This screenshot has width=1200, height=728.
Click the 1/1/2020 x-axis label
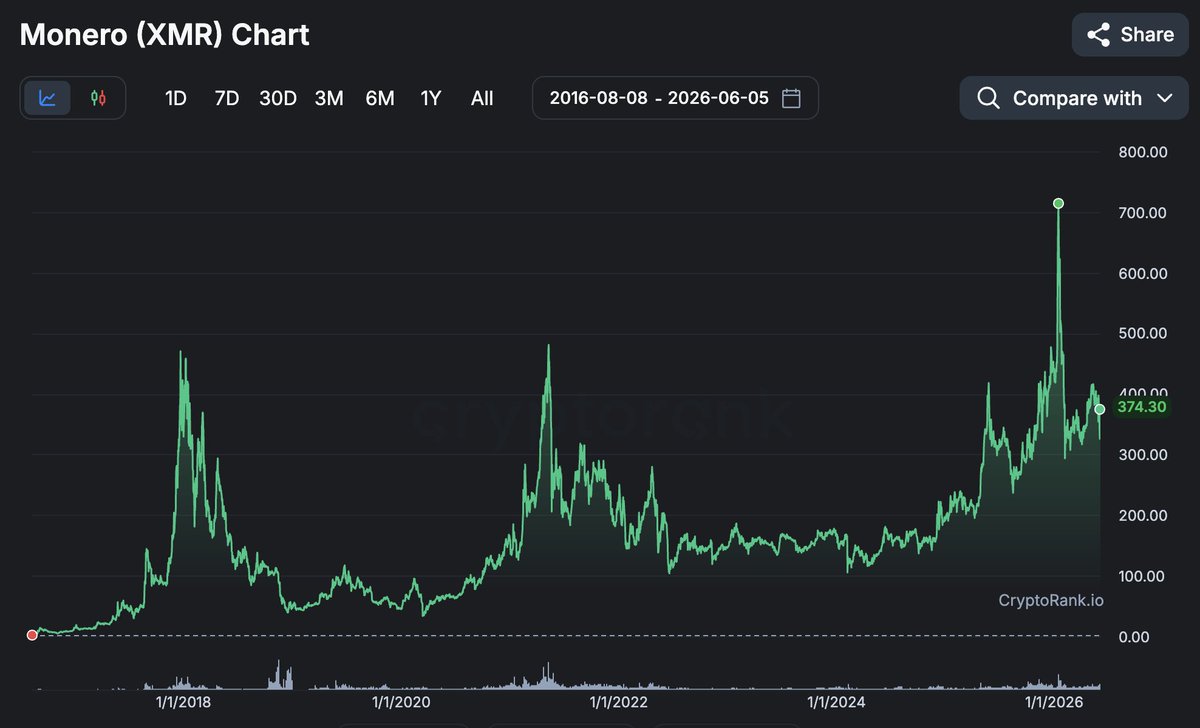(x=401, y=703)
